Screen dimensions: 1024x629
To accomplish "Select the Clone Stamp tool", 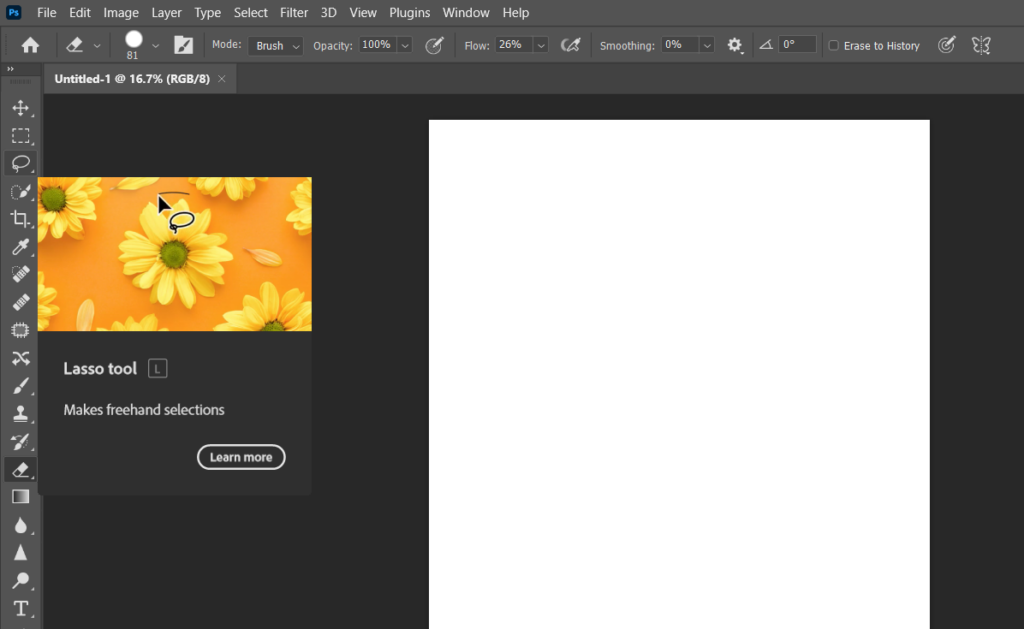I will (x=20, y=413).
